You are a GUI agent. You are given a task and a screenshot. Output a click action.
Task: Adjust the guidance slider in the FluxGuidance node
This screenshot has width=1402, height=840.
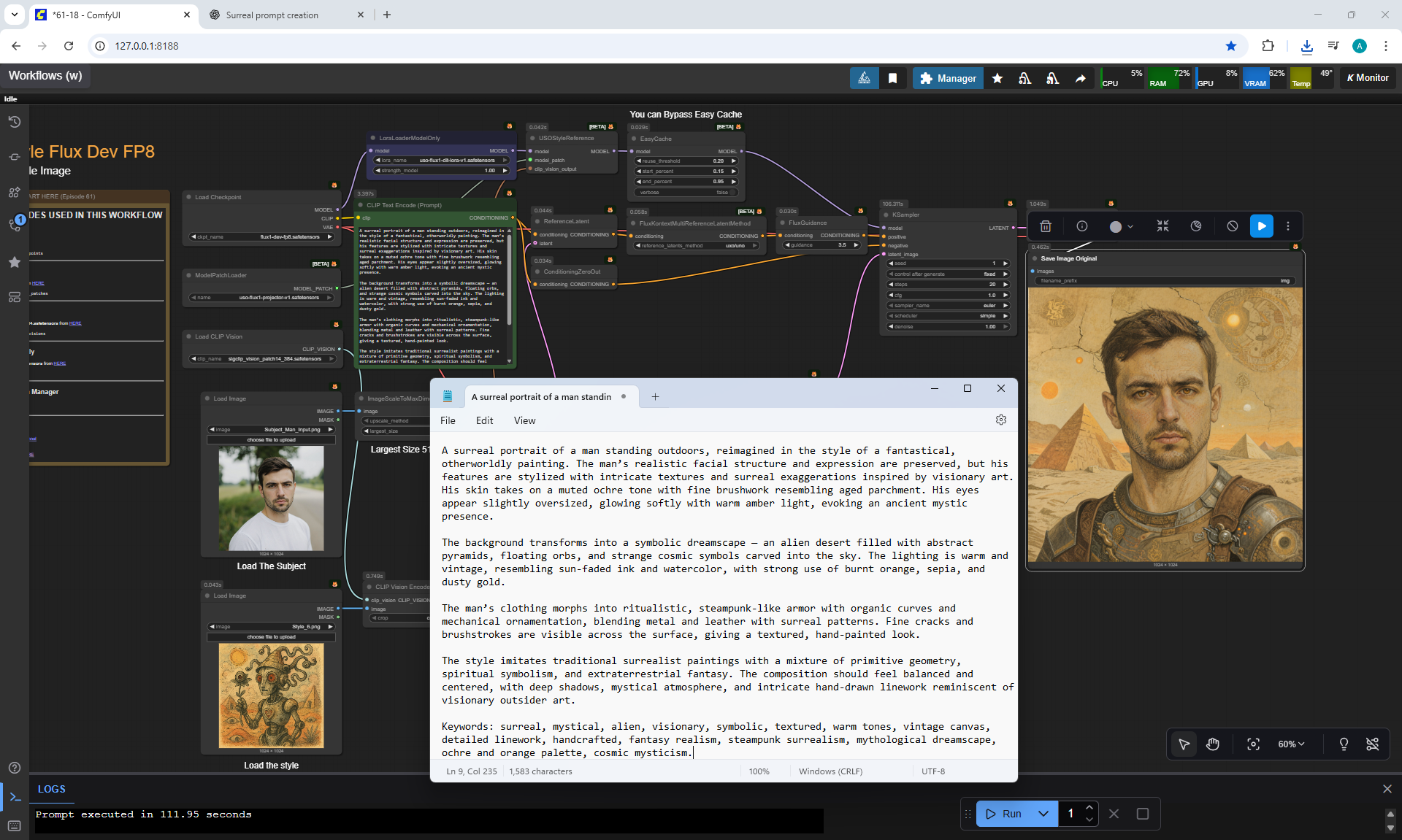[822, 245]
